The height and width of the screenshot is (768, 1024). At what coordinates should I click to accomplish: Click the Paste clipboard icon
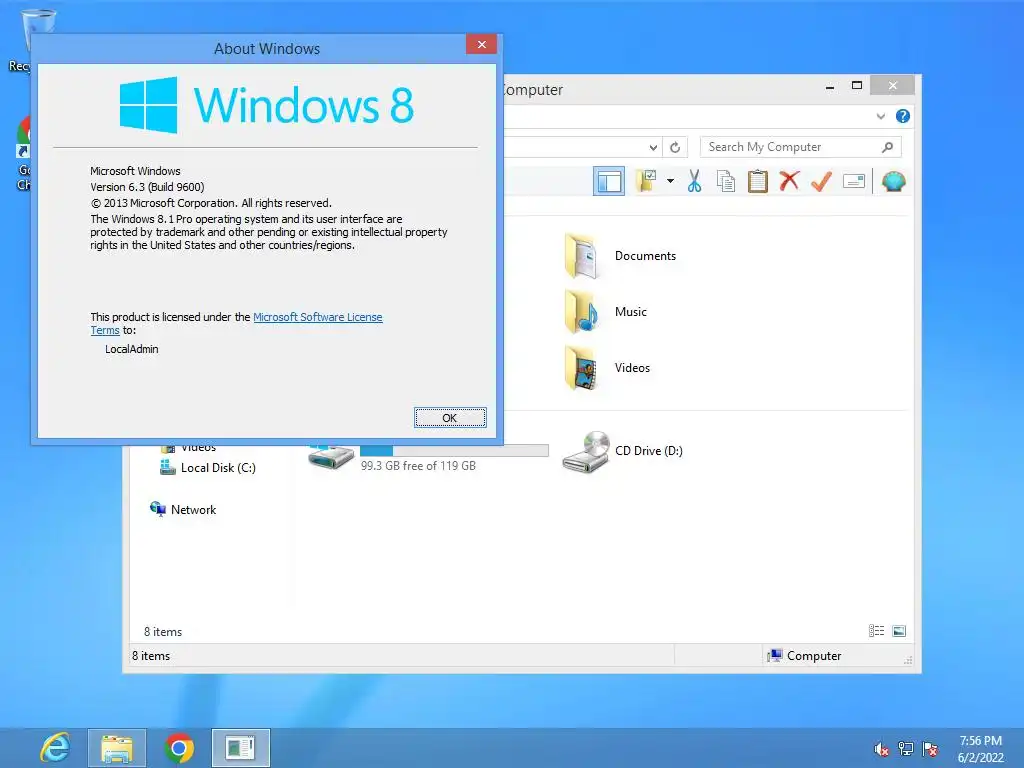tap(758, 181)
